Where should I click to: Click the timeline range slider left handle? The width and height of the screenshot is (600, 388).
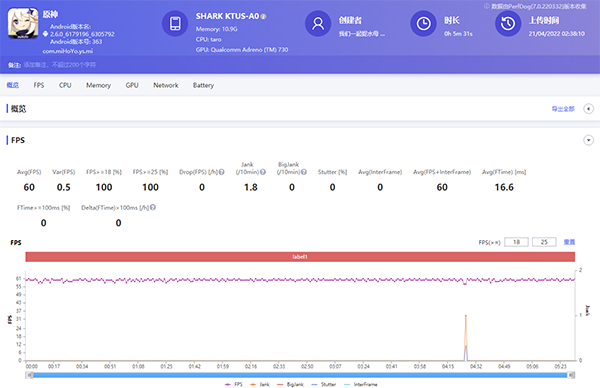[29, 375]
